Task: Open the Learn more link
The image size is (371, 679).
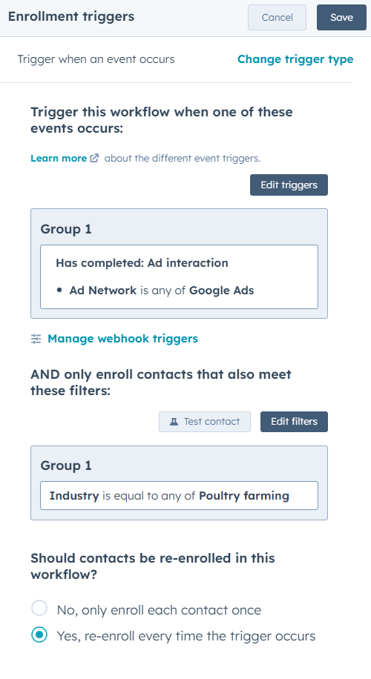Action: (58, 158)
